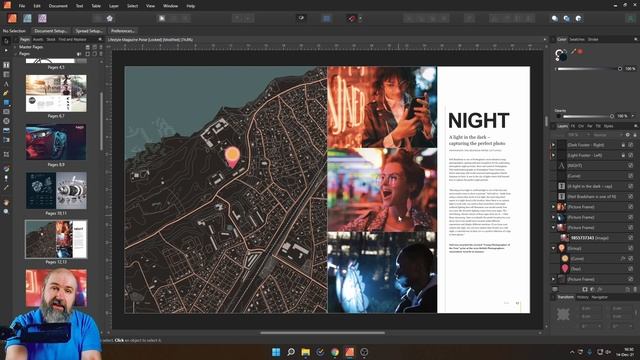Switch to the Designer persona icon
Screen dimensions: 640x360
27,18
